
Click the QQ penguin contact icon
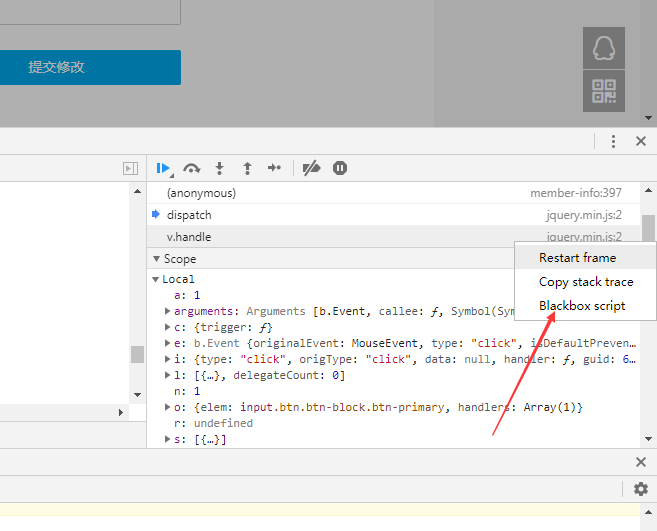tap(604, 48)
